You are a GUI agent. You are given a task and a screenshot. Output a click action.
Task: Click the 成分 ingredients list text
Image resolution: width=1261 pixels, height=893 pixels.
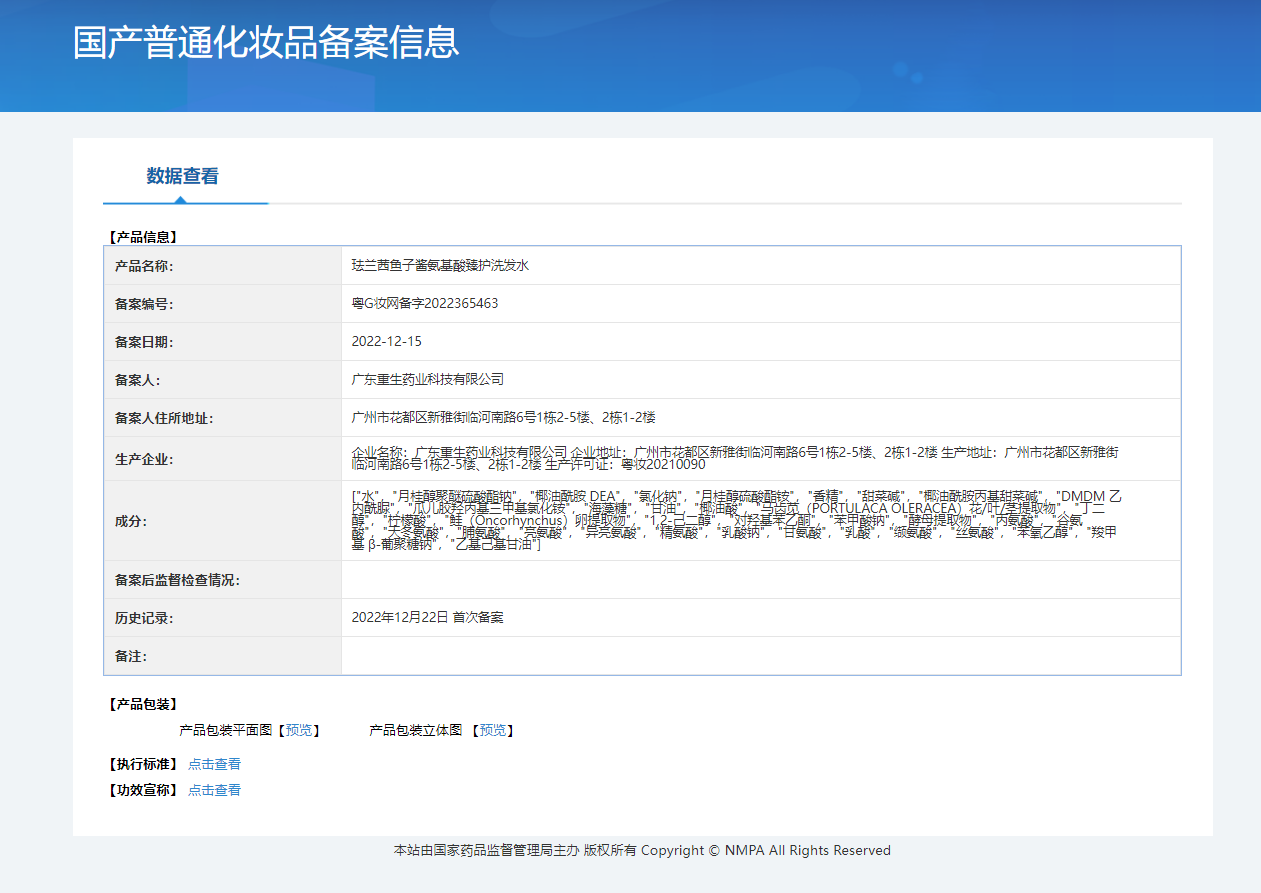(x=735, y=520)
